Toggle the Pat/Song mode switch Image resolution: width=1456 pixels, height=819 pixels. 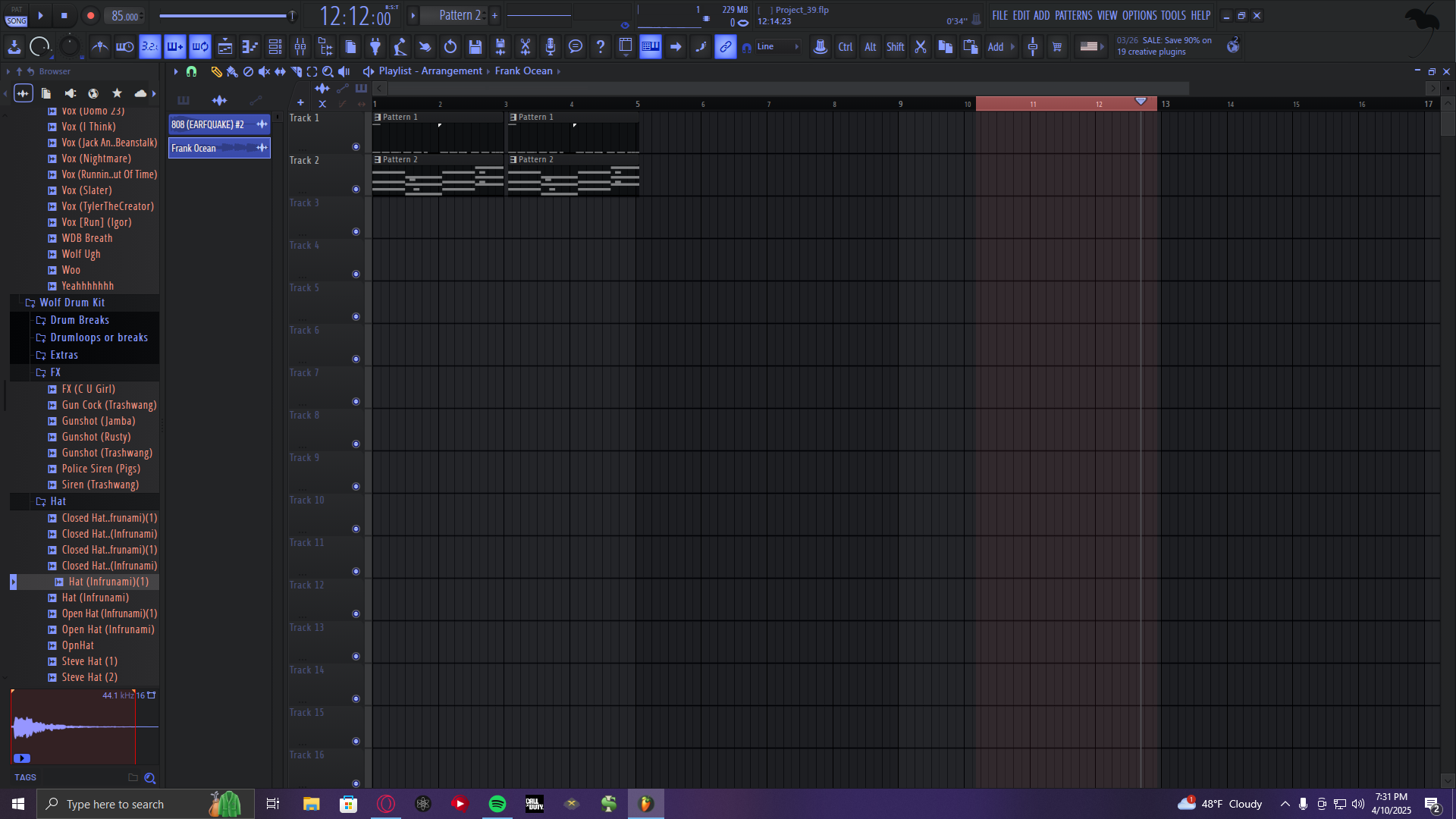coord(17,15)
